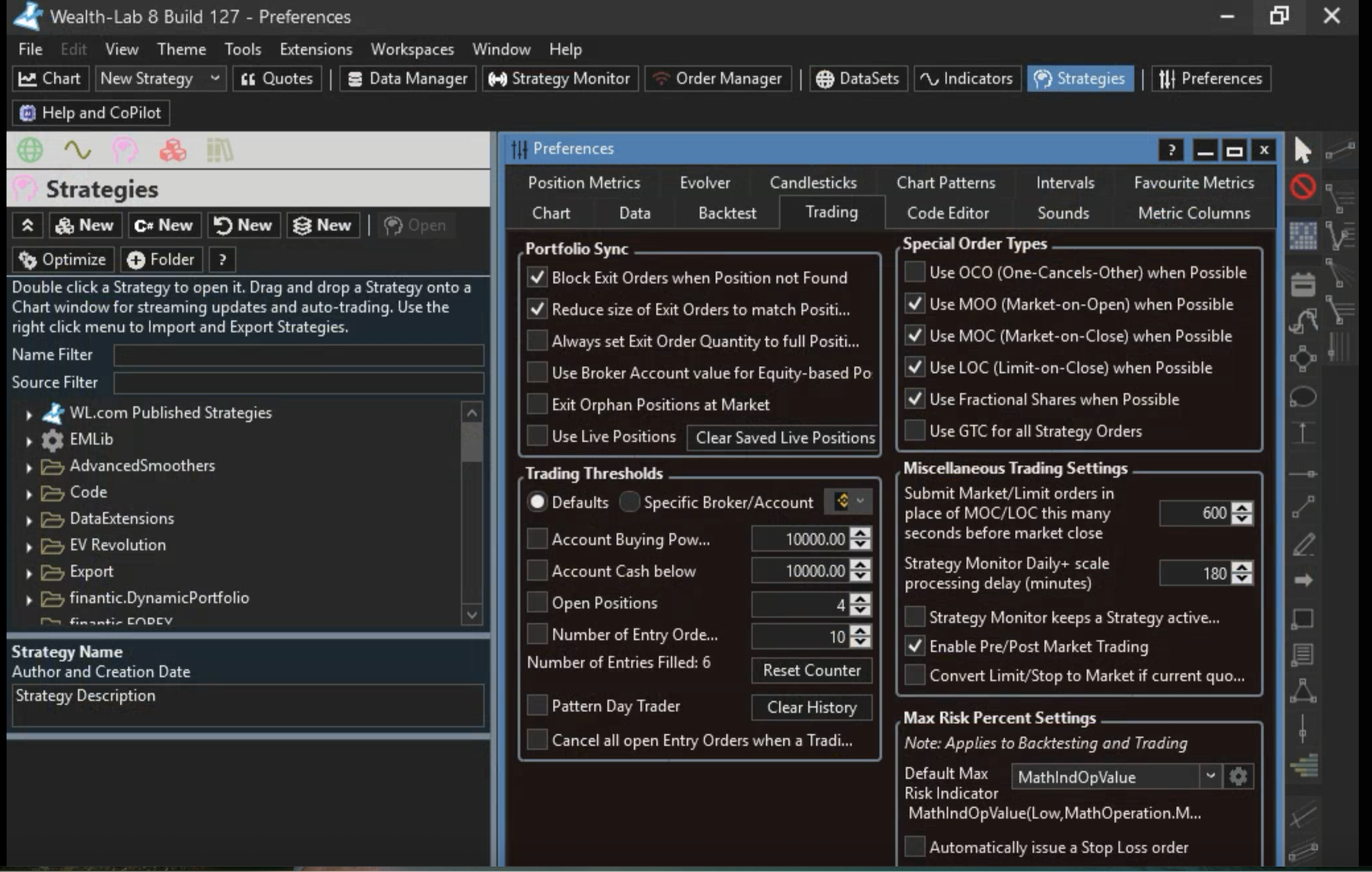Uncheck Enable Pre/Post Market Trading
1372x872 pixels.
coord(914,646)
